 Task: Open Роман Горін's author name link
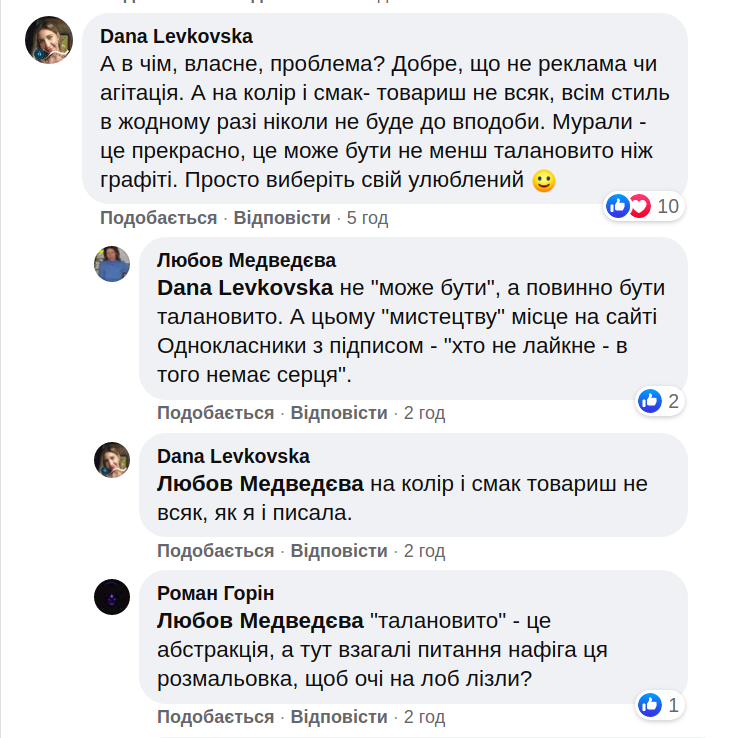pyautogui.click(x=215, y=593)
